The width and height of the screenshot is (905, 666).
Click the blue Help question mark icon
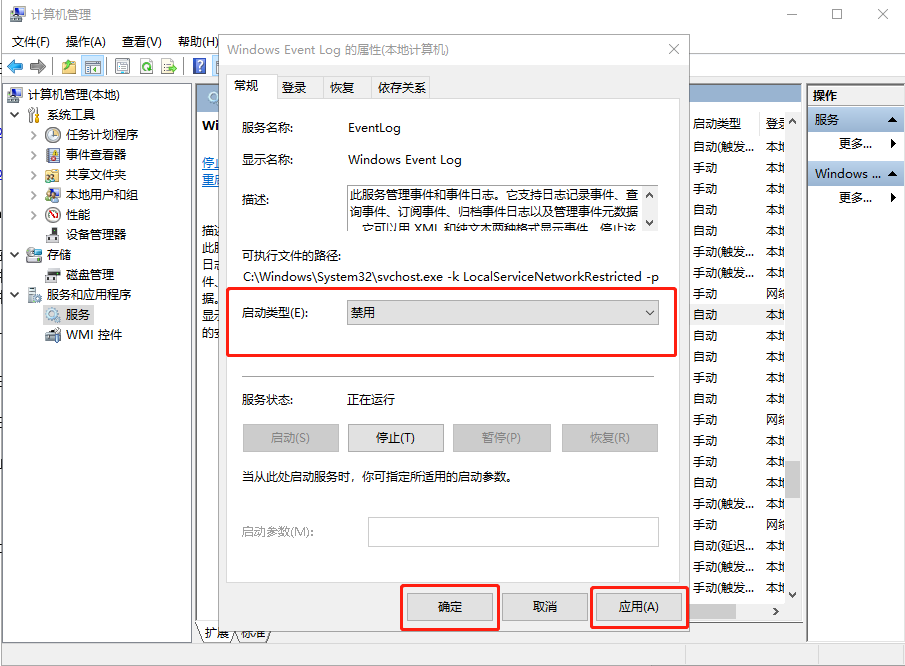coord(200,66)
